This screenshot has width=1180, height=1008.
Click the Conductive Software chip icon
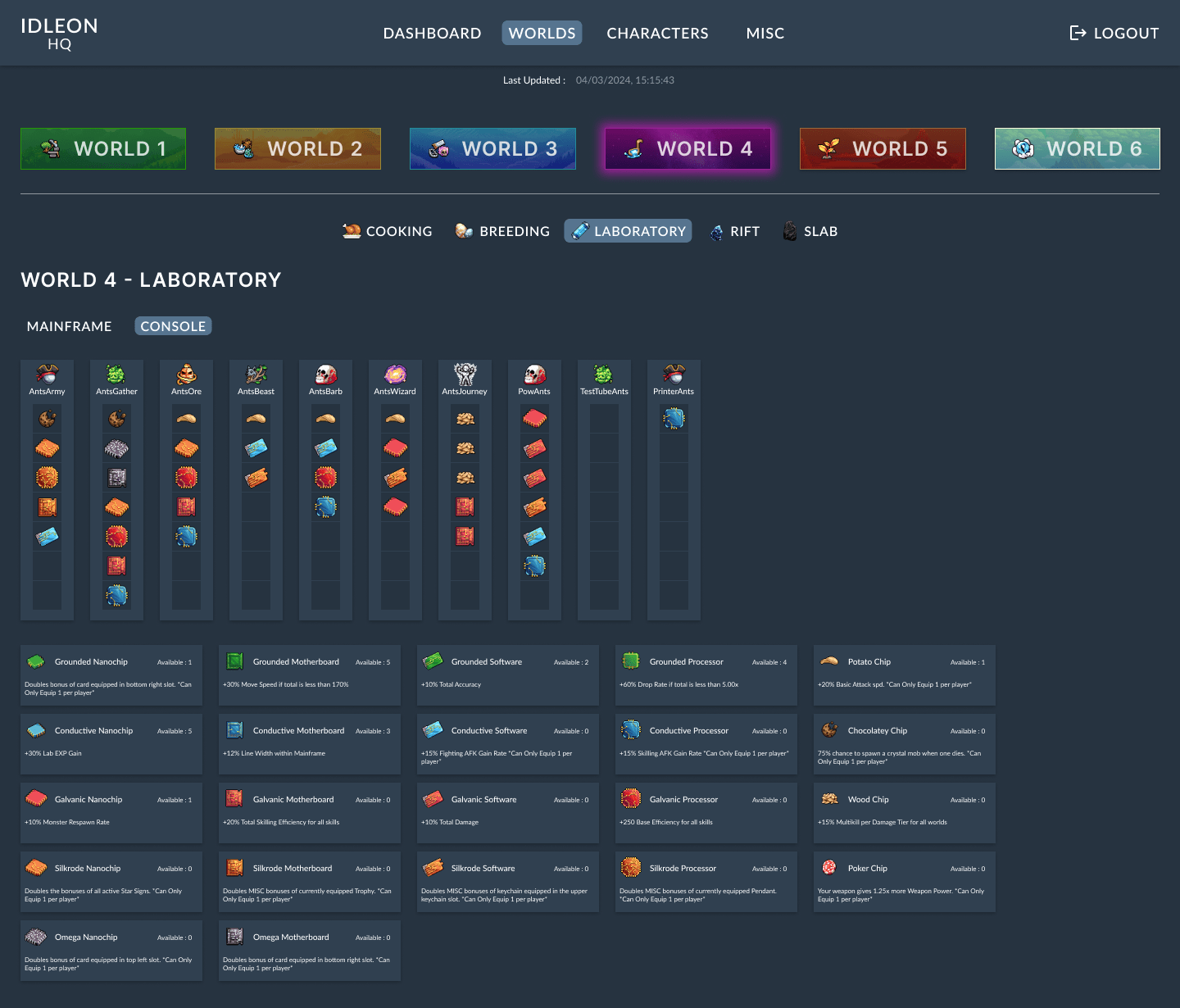coord(433,730)
